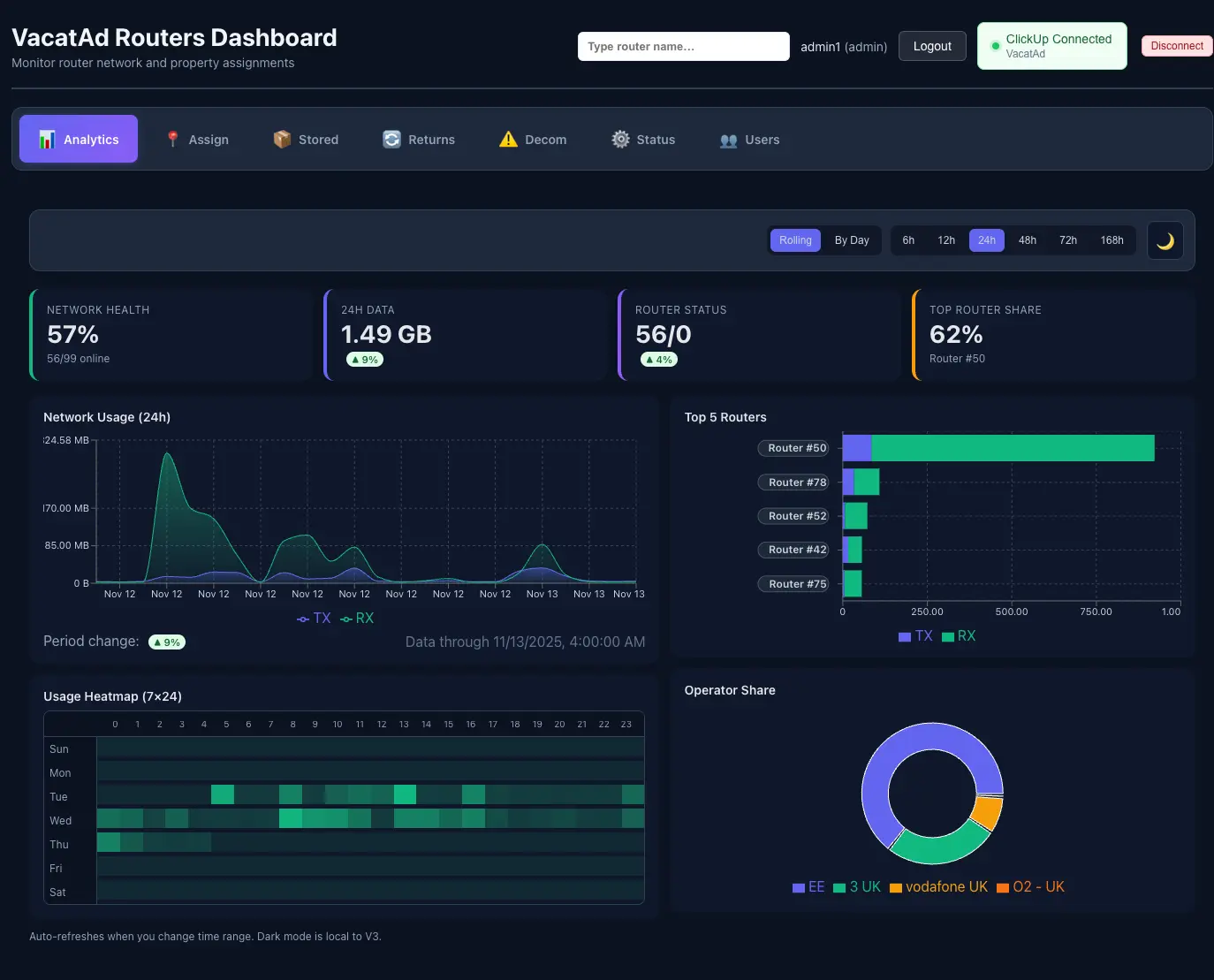
Task: Enable Rolling time mode
Action: tap(794, 239)
